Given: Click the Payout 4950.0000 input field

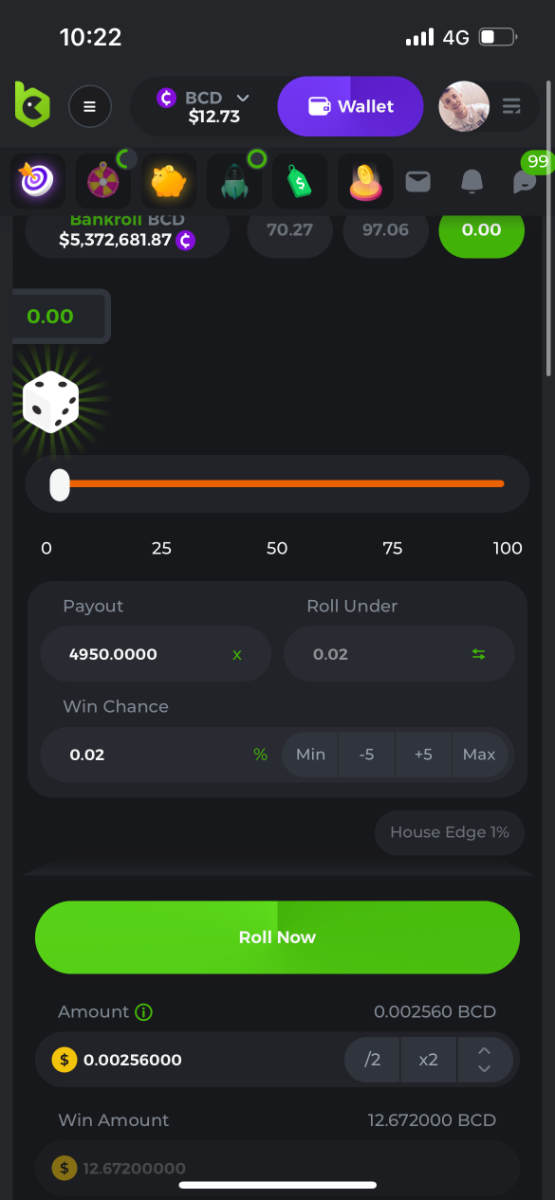Looking at the screenshot, I should [155, 654].
